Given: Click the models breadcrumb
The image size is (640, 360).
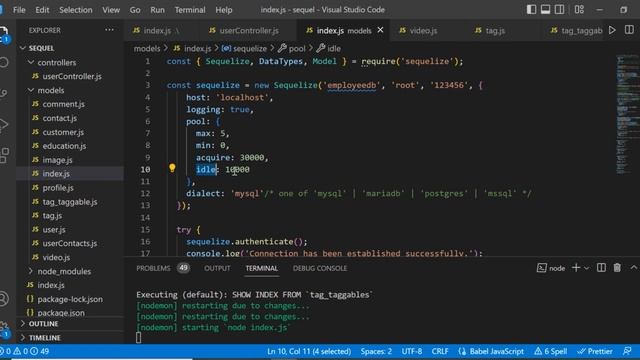Looking at the screenshot, I should coord(147,49).
